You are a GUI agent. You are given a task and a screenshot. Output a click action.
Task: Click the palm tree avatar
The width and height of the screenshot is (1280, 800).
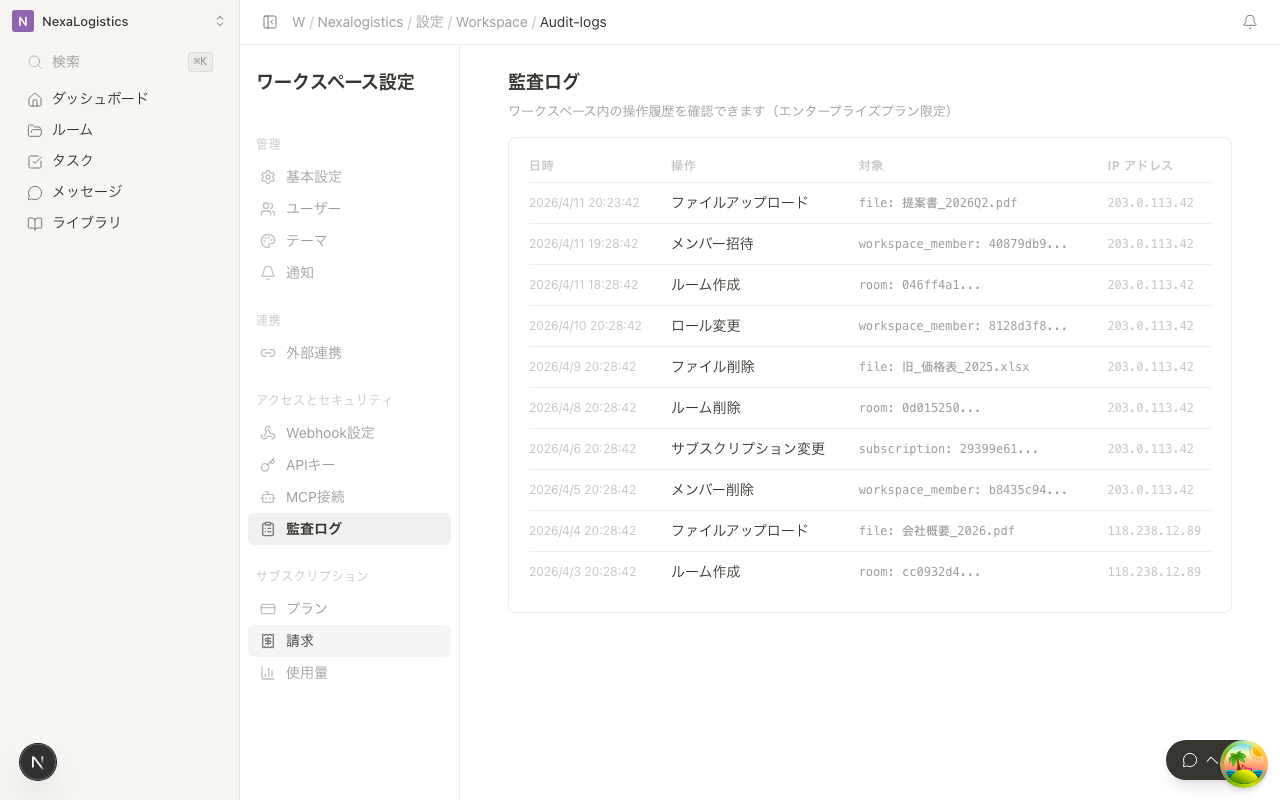tap(1244, 764)
